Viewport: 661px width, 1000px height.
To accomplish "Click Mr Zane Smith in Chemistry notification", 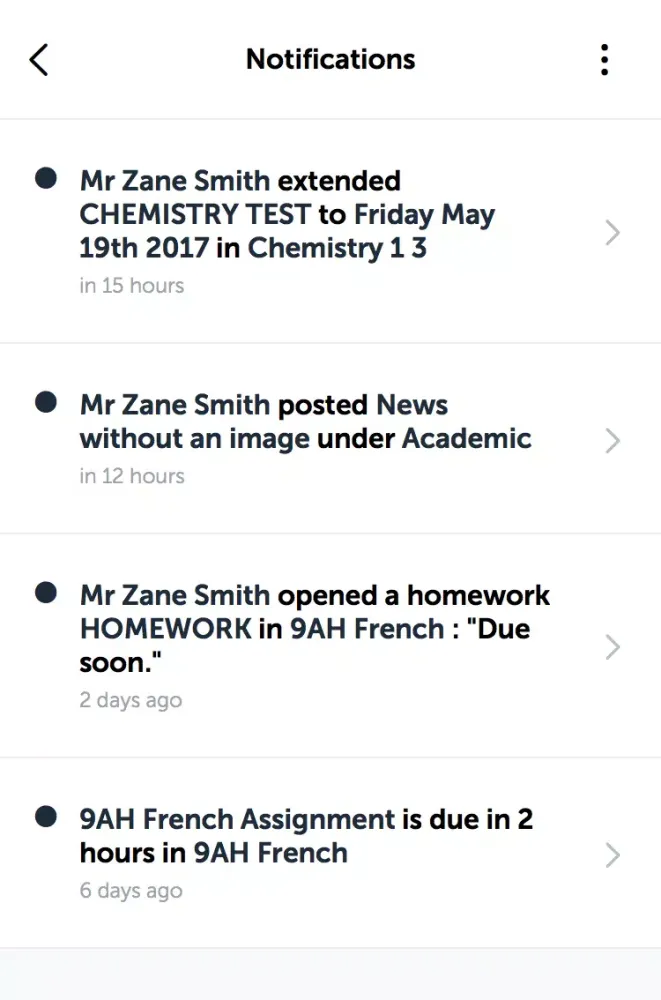I will (x=175, y=181).
